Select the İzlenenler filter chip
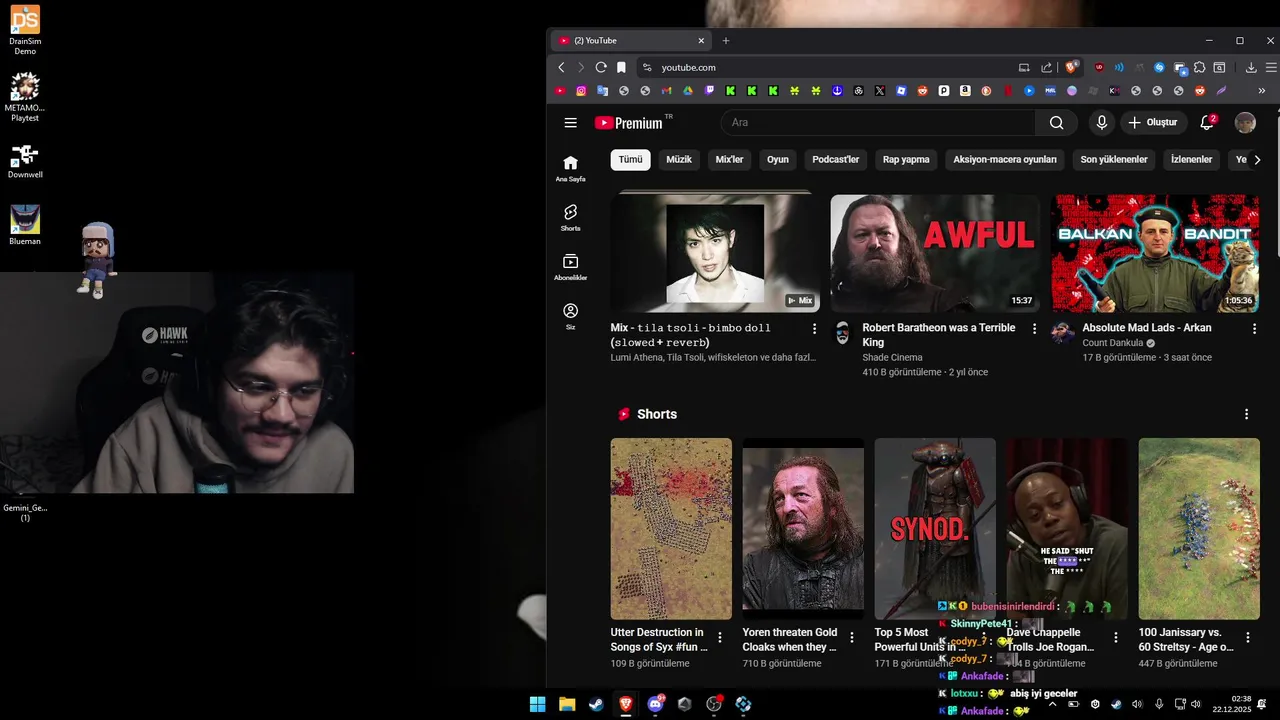The height and width of the screenshot is (720, 1280). (1191, 159)
